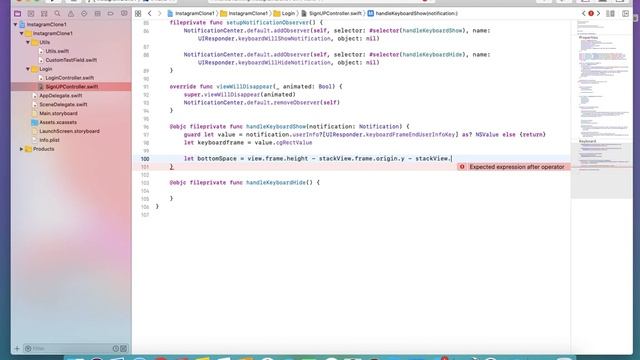Go forward in editor history
This screenshot has width=640, height=360.
point(160,13)
